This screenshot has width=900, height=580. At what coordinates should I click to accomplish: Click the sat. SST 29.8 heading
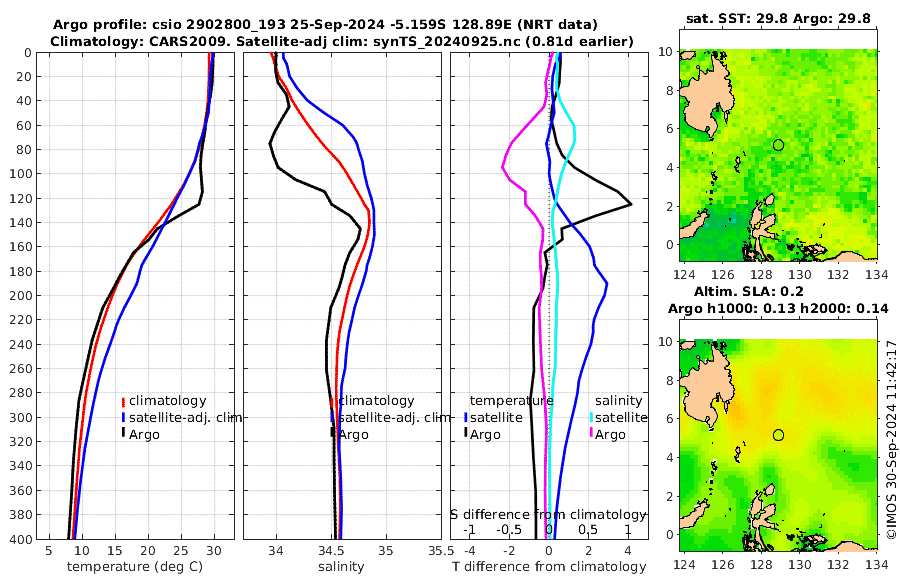(778, 18)
